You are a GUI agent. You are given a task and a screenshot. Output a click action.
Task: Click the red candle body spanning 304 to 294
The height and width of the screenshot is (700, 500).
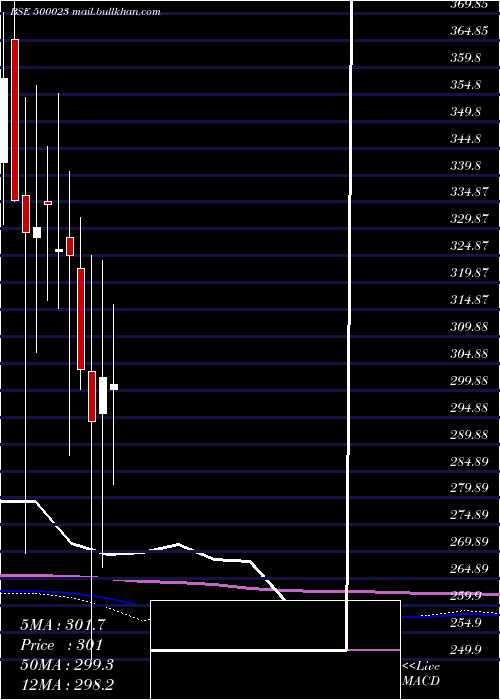pyautogui.click(x=92, y=396)
